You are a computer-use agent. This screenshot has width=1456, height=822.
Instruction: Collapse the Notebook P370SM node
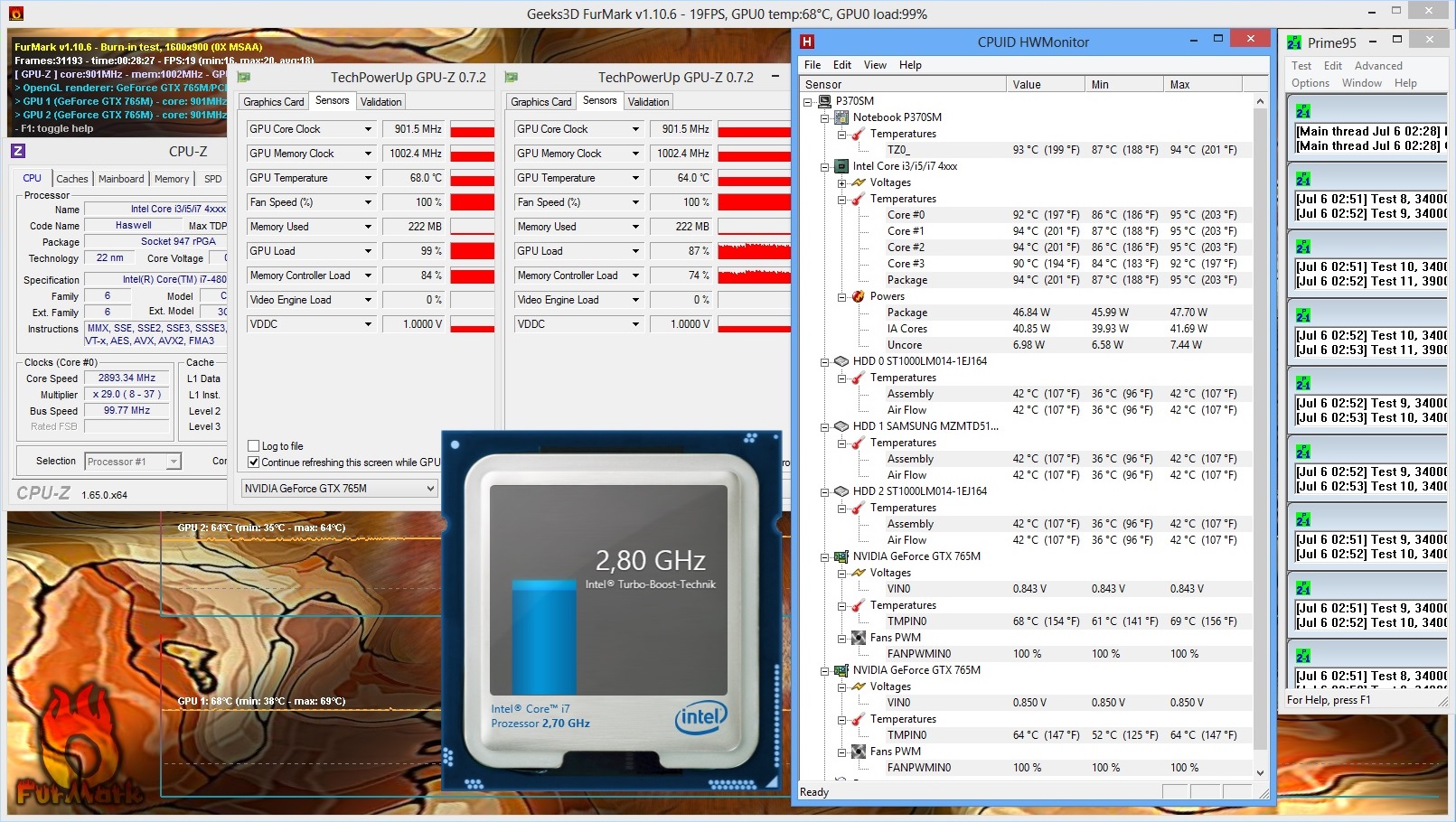[825, 117]
